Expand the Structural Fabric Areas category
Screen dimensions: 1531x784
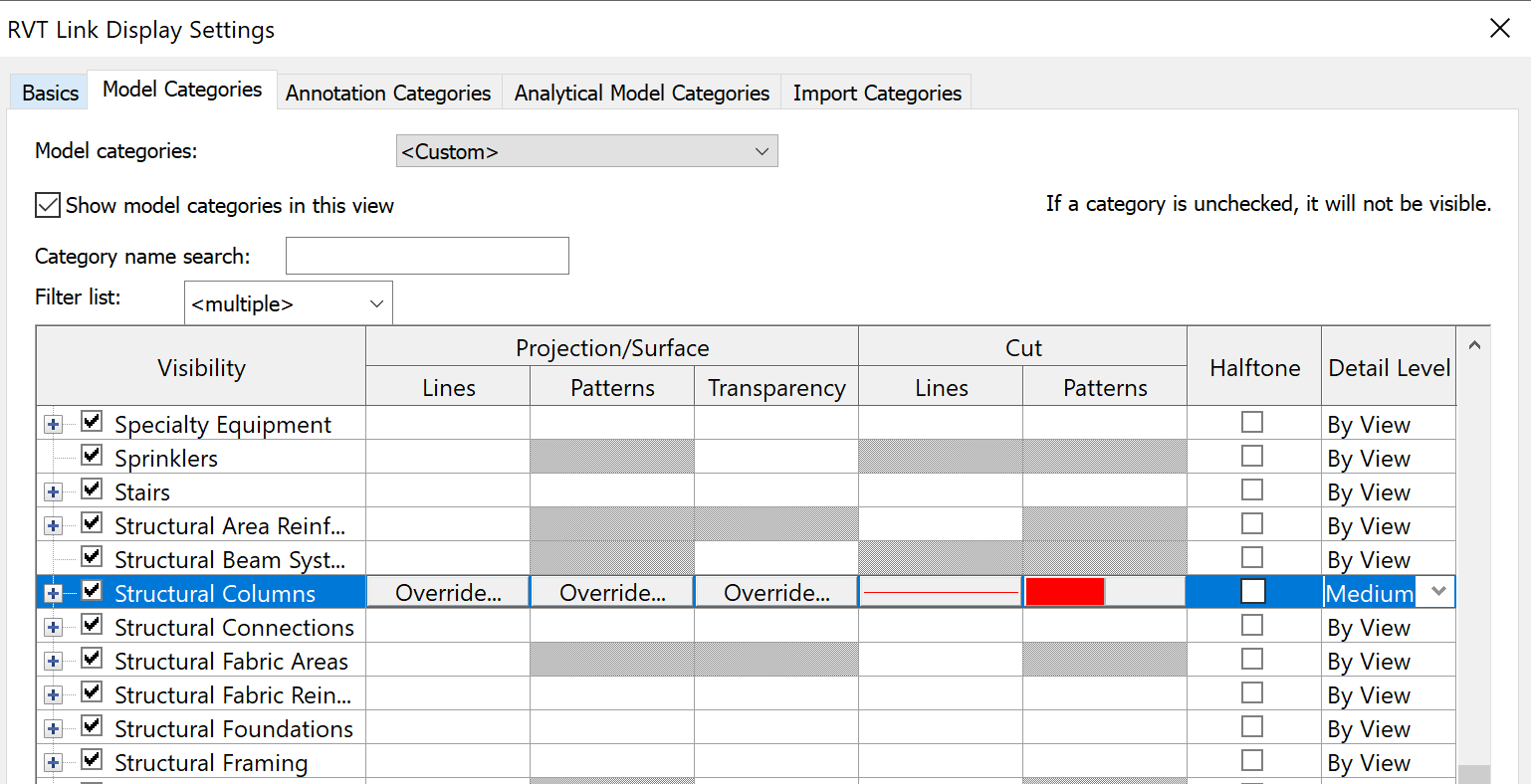pos(53,662)
